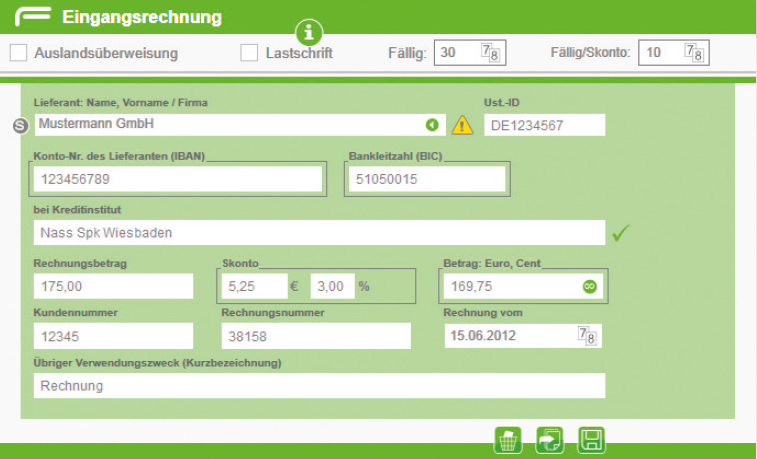757x459 pixels.
Task: Click the IBAN account number field
Action: pyautogui.click(x=177, y=179)
